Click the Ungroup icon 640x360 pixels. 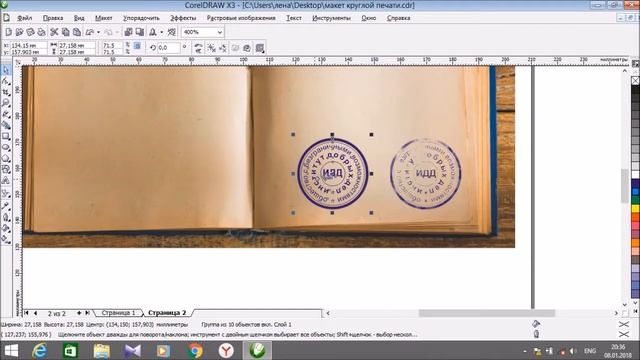point(211,48)
